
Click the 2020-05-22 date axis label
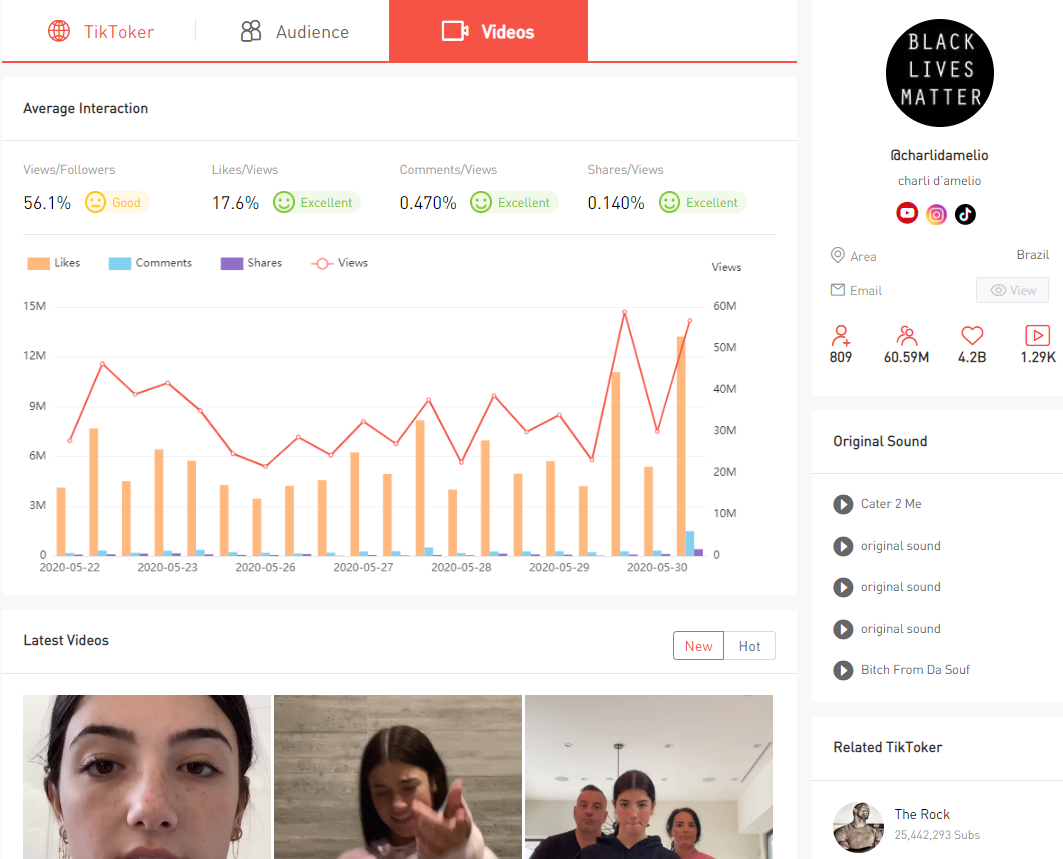click(70, 567)
